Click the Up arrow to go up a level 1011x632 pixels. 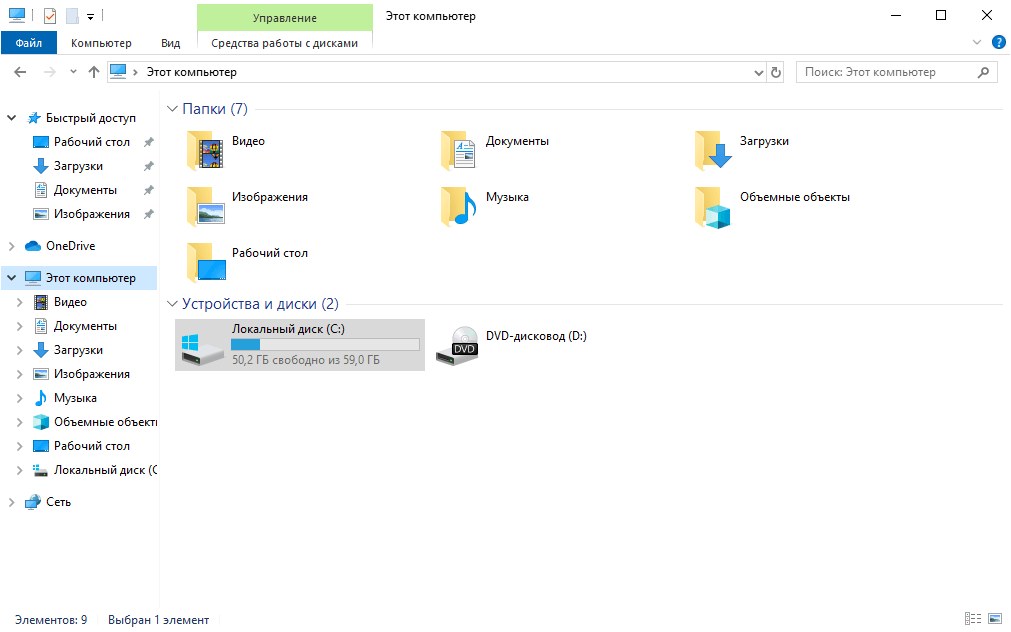(94, 71)
